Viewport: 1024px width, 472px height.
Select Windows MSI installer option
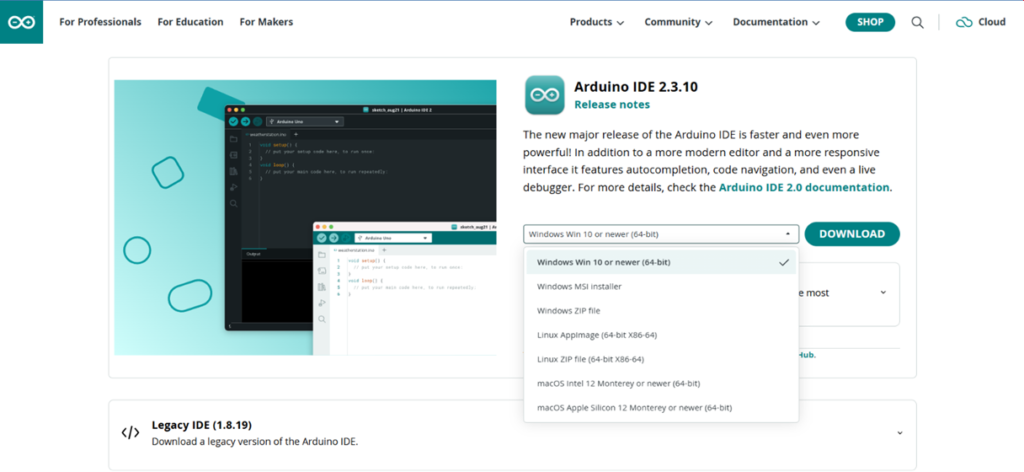[661, 287]
